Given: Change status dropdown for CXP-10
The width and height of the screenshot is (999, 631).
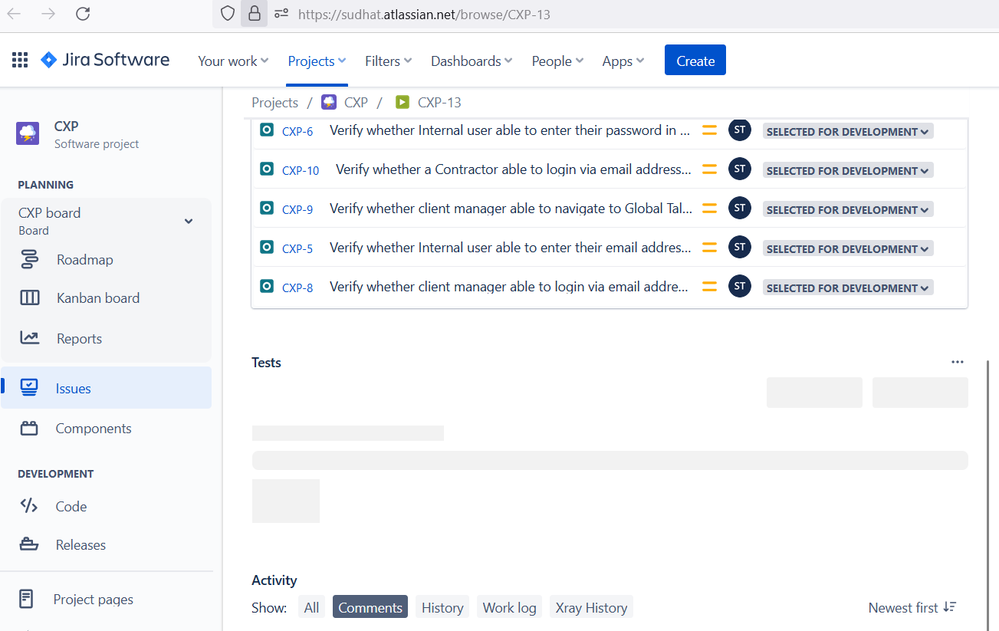Looking at the screenshot, I should pos(847,170).
